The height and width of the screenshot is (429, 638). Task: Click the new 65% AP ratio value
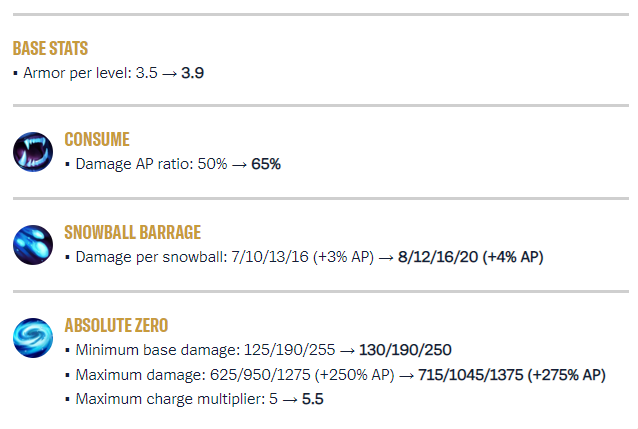coord(266,164)
